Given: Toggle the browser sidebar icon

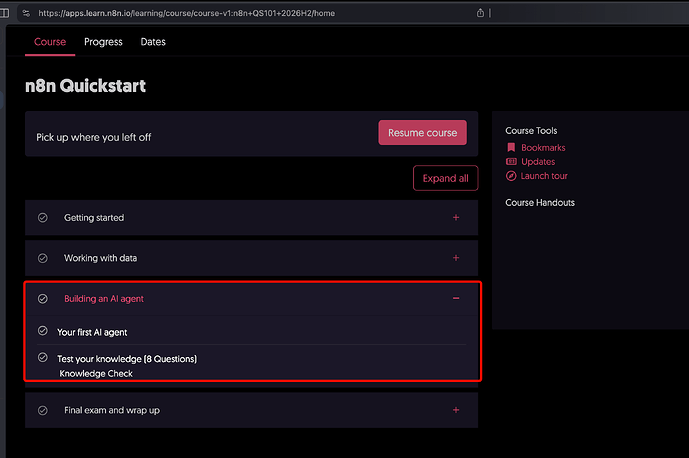Looking at the screenshot, I should pyautogui.click(x=4, y=13).
